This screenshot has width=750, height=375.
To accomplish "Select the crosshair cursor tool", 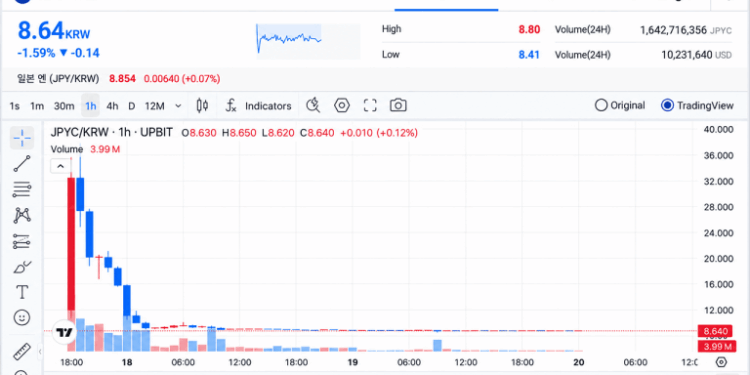I will [22, 138].
